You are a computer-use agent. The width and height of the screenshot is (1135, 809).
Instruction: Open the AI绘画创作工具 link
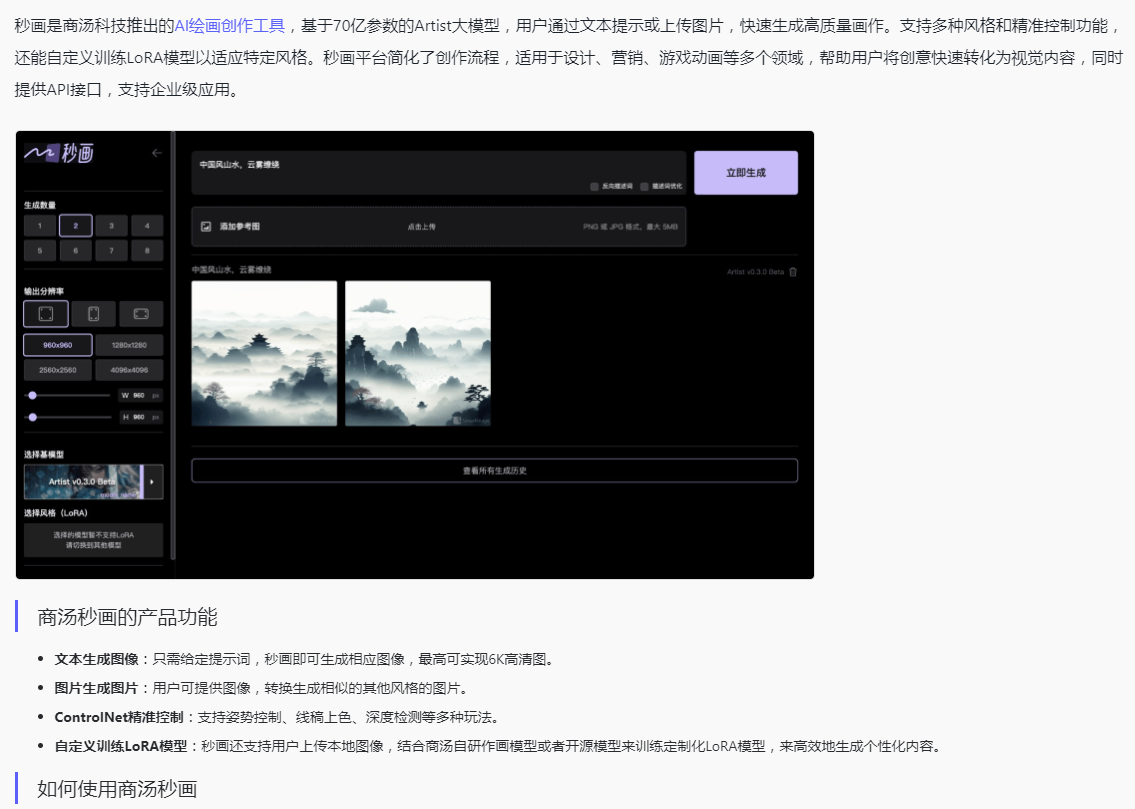pyautogui.click(x=229, y=26)
